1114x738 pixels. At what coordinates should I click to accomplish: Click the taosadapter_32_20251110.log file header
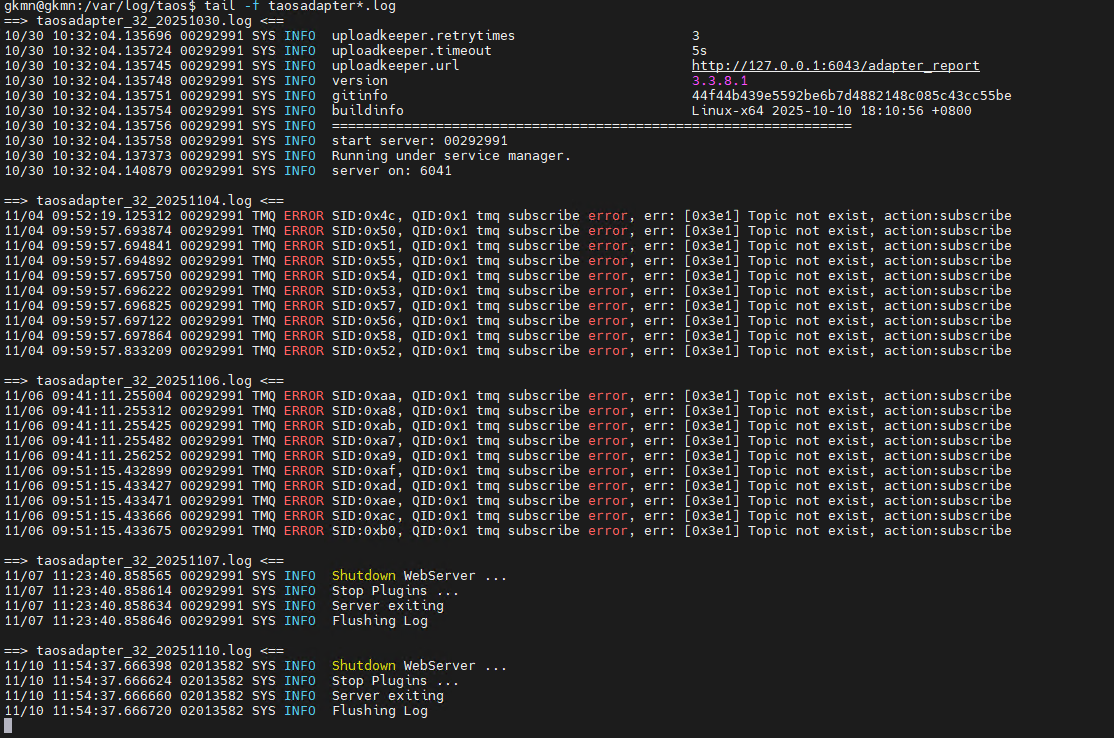[x=144, y=650]
